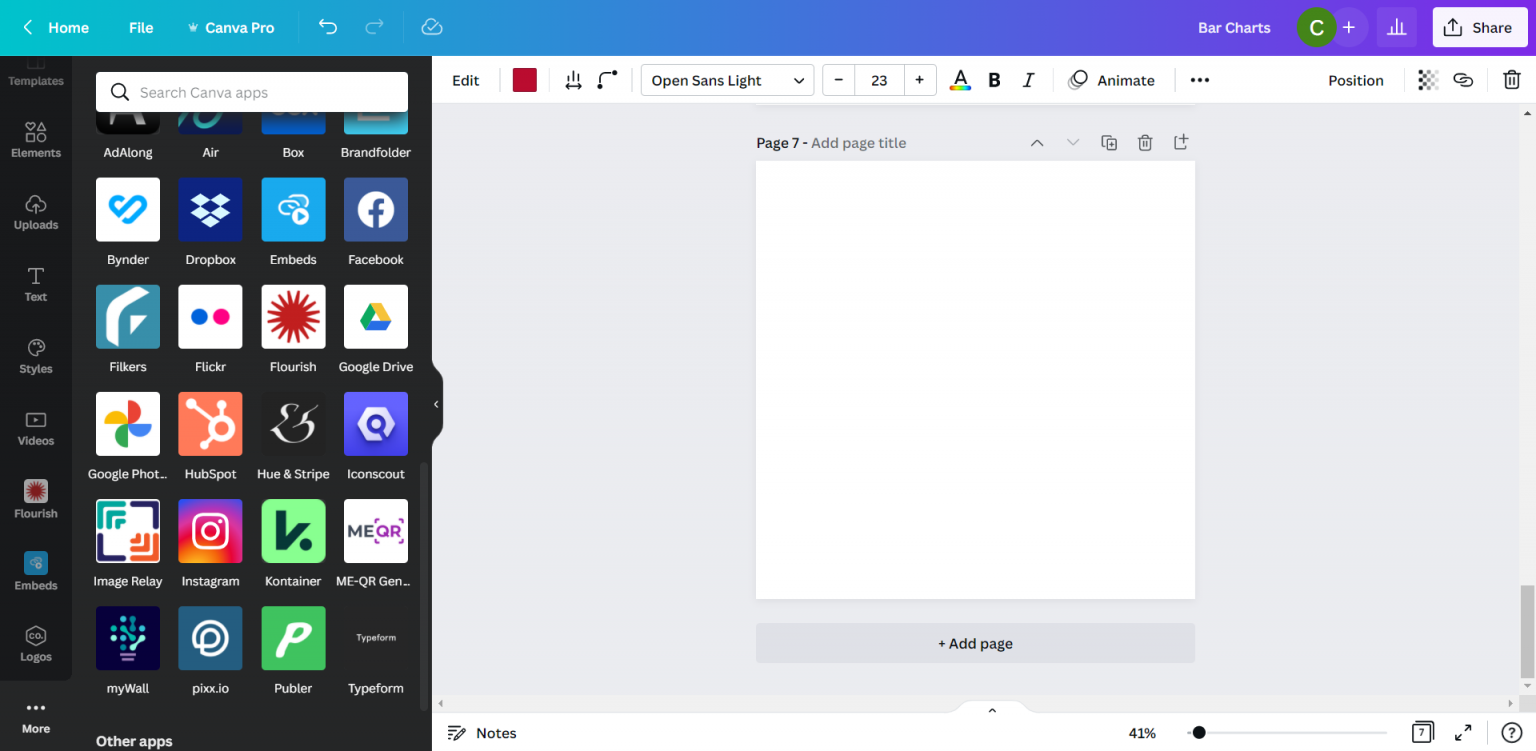Open the Videos panel
This screenshot has height=751, width=1536.
pos(36,428)
